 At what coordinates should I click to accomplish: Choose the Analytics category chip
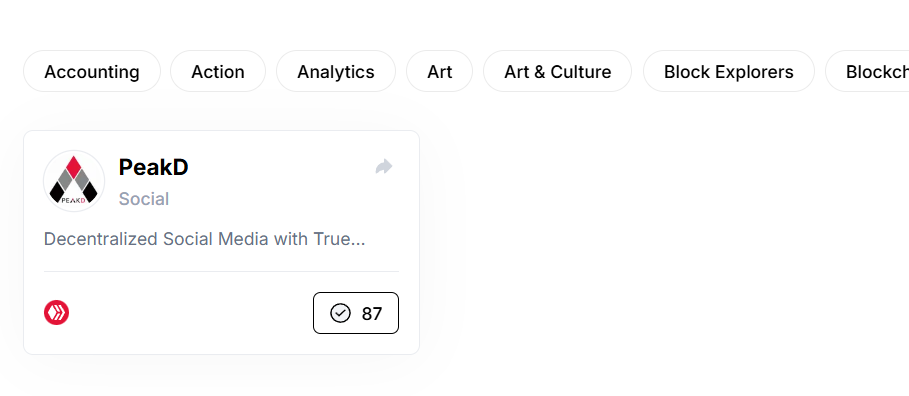coord(336,71)
